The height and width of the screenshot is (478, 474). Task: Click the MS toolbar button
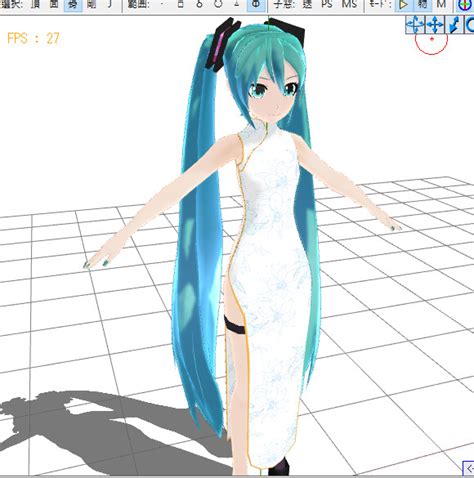click(349, 5)
